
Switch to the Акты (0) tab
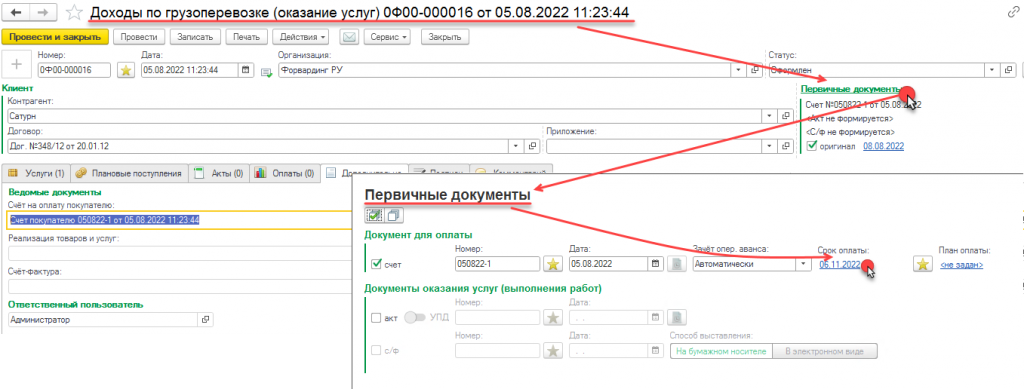pos(219,174)
